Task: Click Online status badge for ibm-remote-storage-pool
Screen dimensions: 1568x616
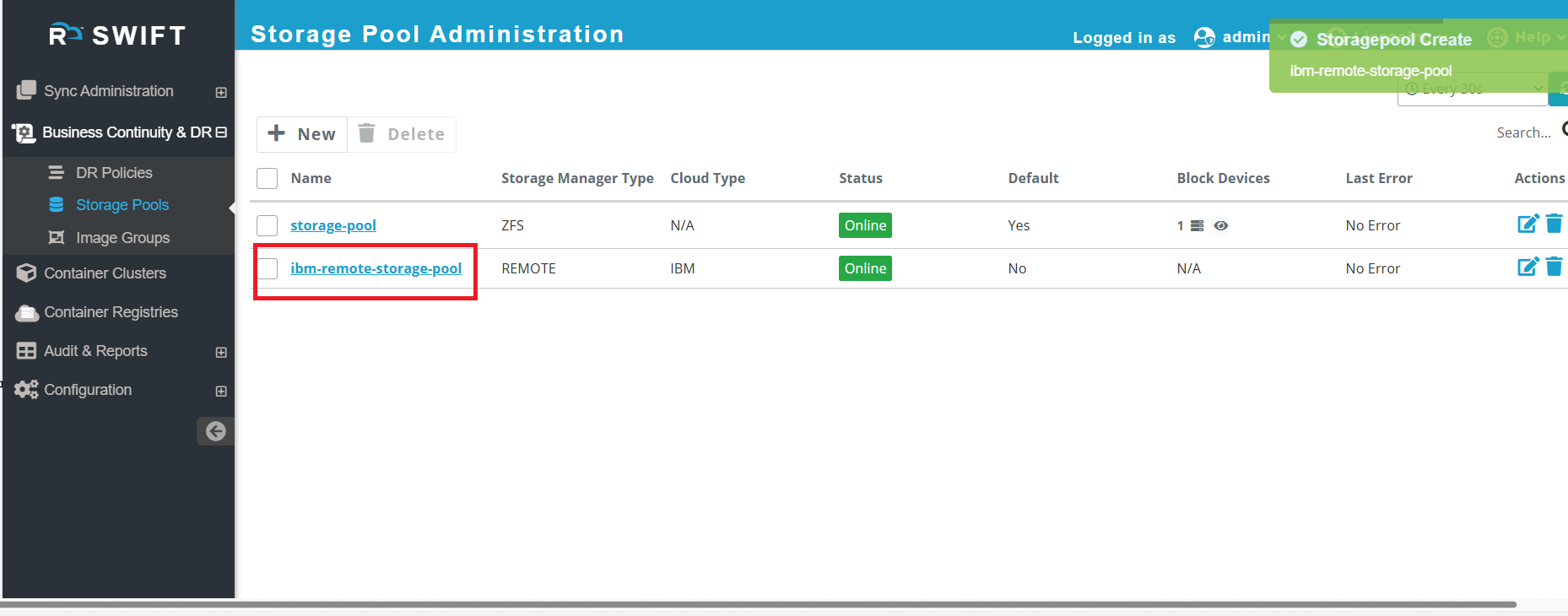Action: [865, 268]
